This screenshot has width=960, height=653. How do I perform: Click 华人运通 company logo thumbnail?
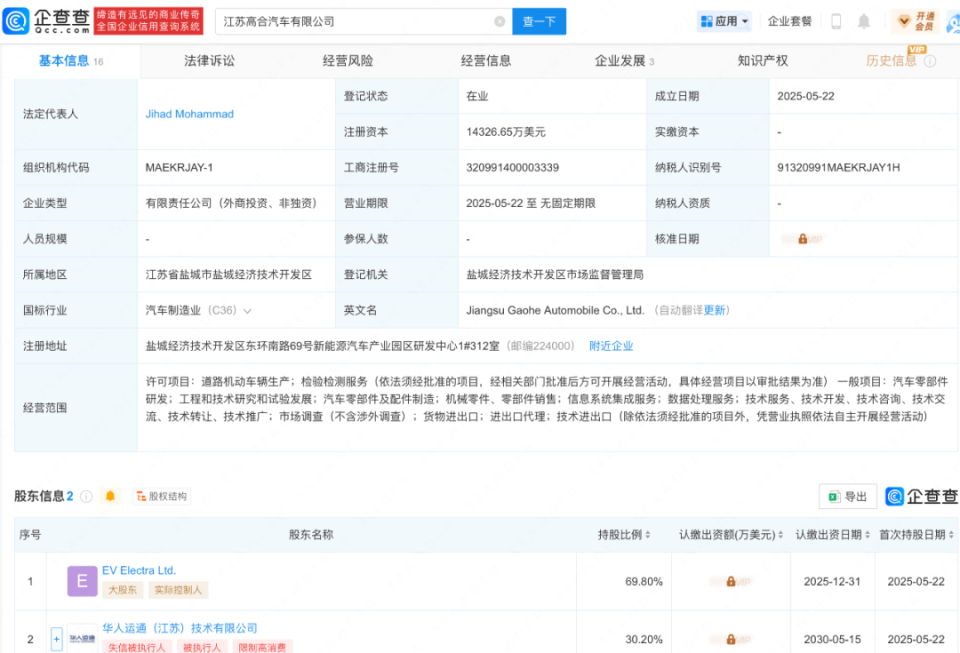[82, 638]
